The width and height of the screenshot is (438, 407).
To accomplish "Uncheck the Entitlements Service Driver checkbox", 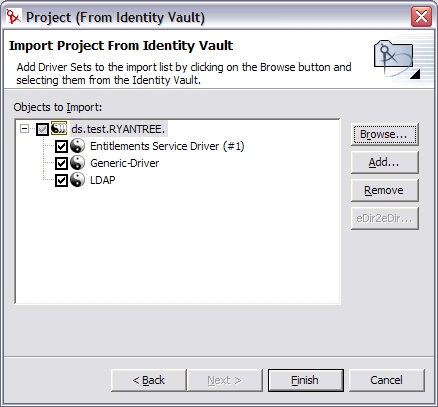I will pos(61,146).
